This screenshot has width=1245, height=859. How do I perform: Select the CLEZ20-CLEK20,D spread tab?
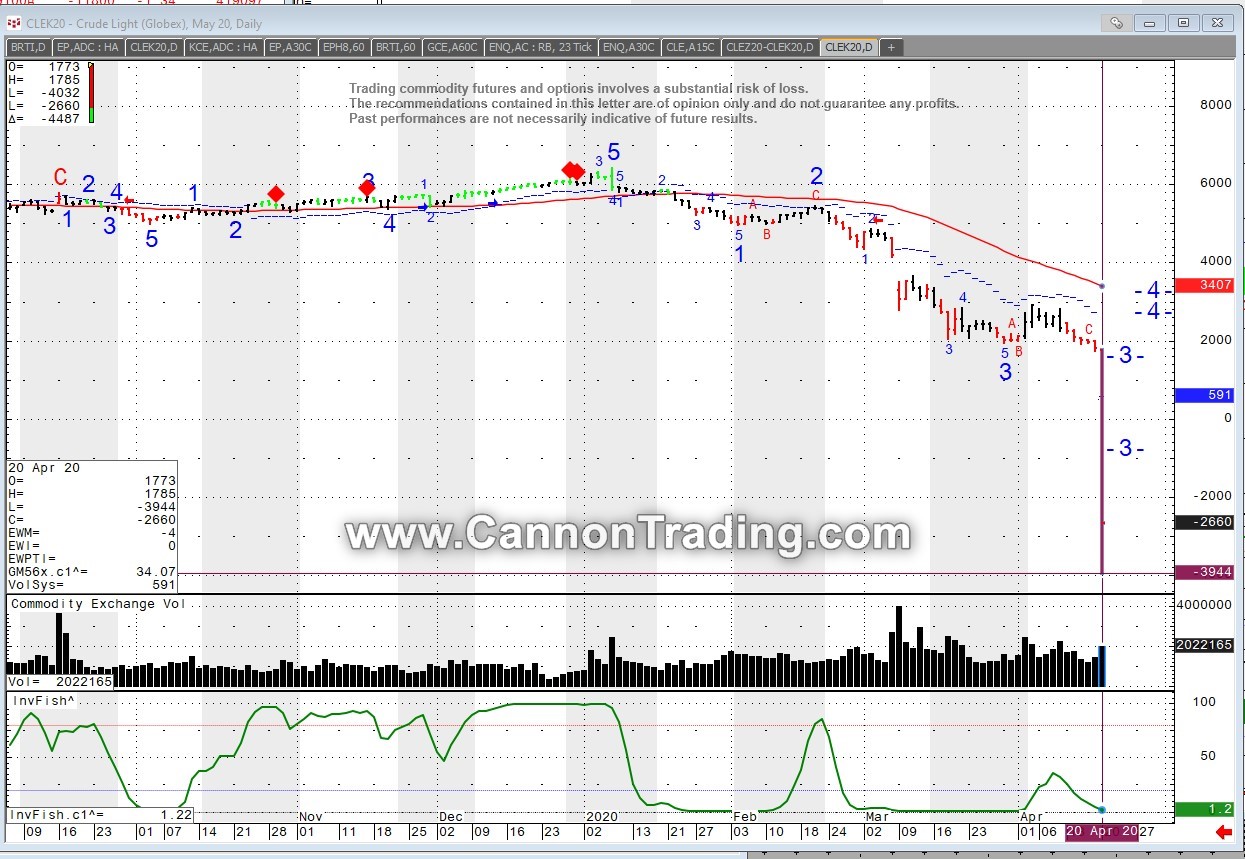tap(769, 47)
